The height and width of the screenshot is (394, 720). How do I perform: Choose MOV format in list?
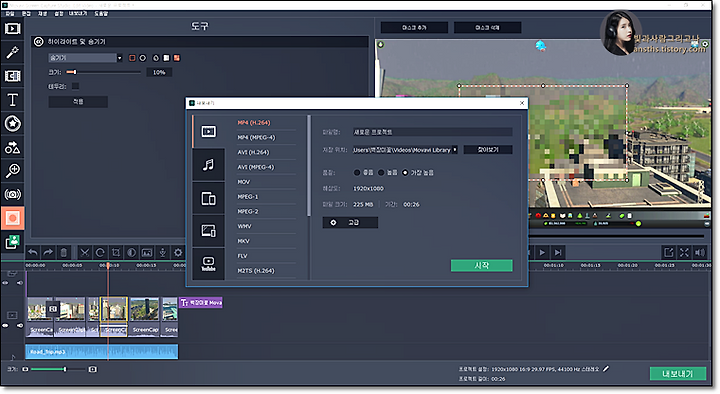[x=243, y=182]
